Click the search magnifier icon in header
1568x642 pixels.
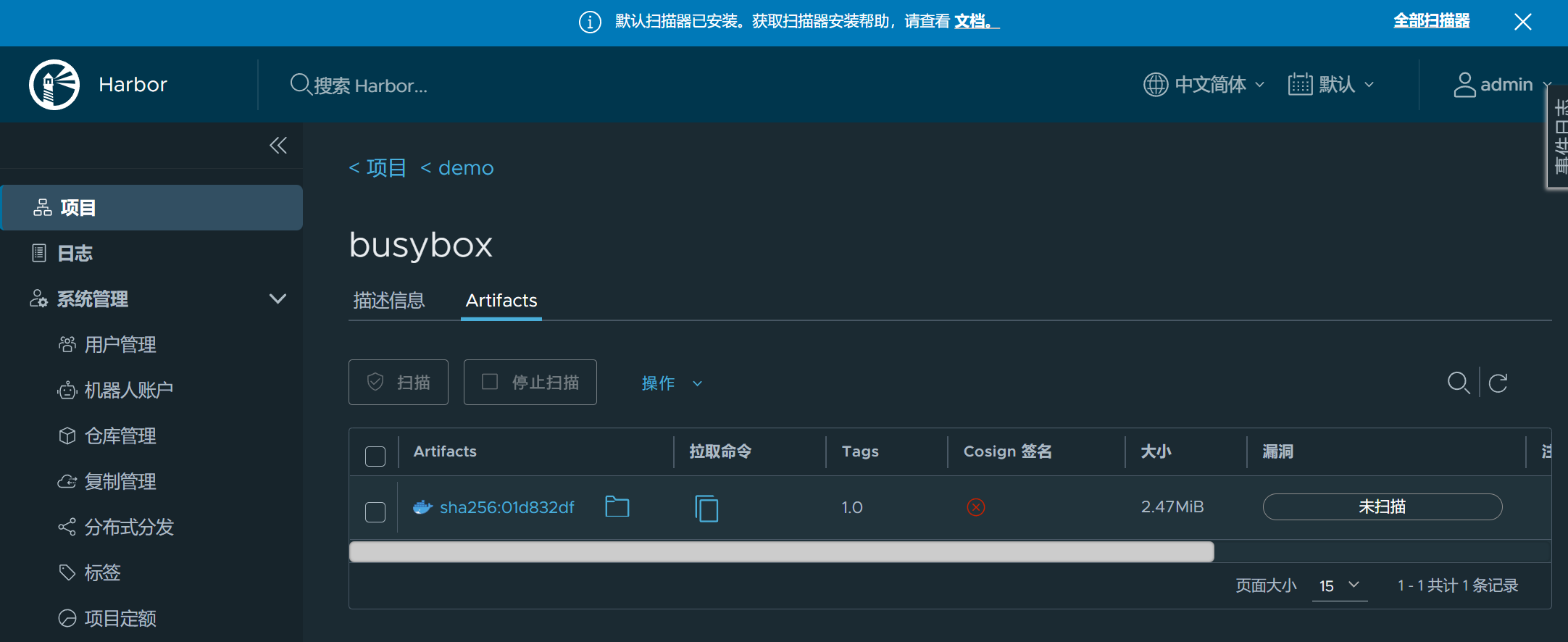tap(300, 85)
